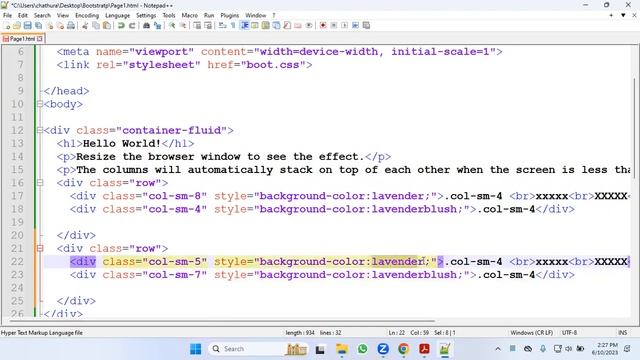Click the Cut scissors icon
The width and height of the screenshot is (640, 360).
tap(85, 25)
